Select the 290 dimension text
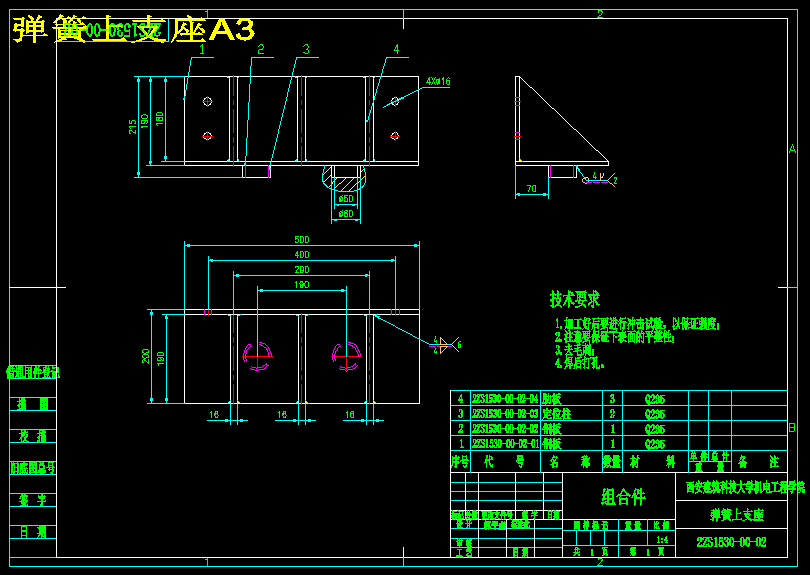 [x=302, y=270]
